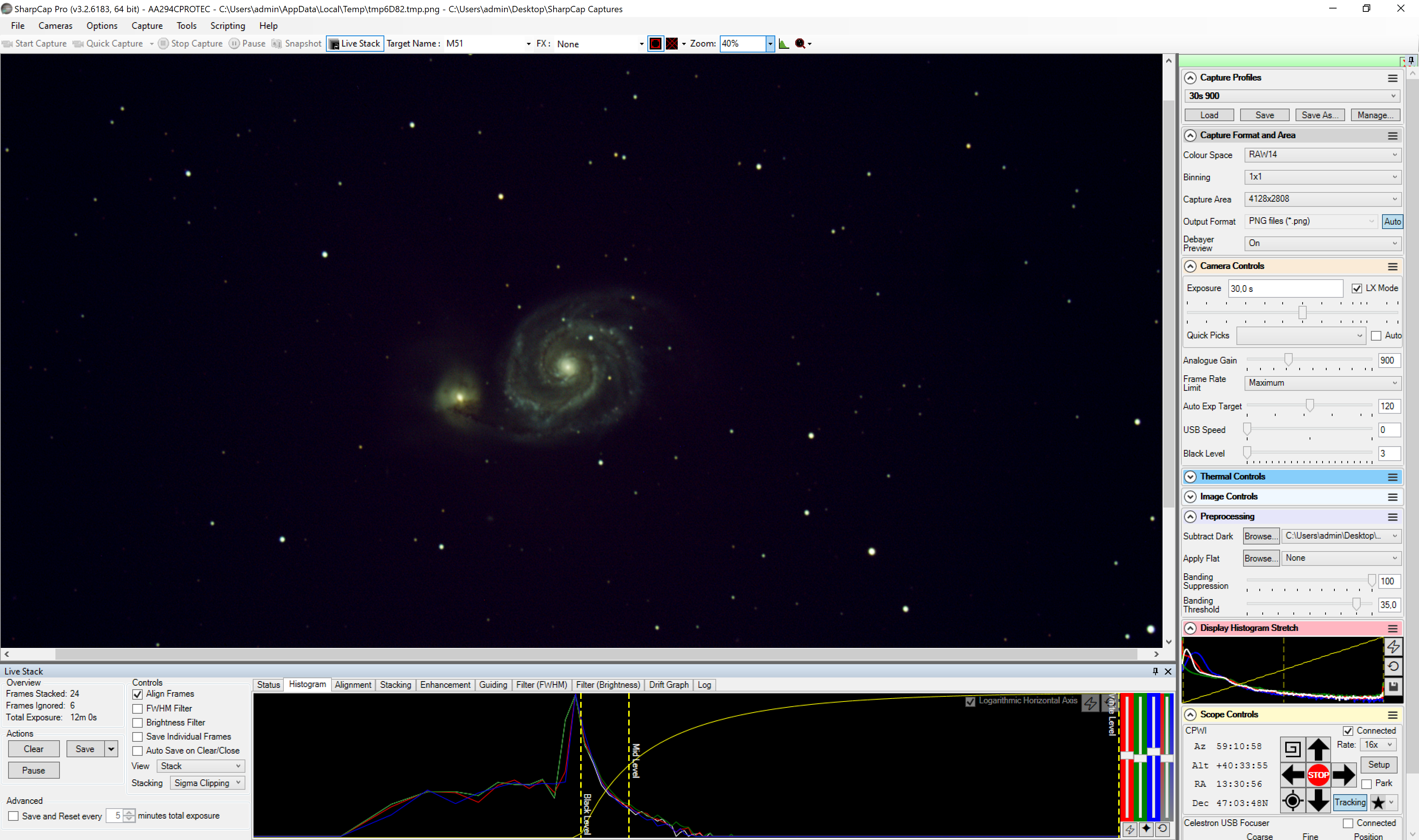
Task: Click the Save As... profile button
Action: point(1320,116)
